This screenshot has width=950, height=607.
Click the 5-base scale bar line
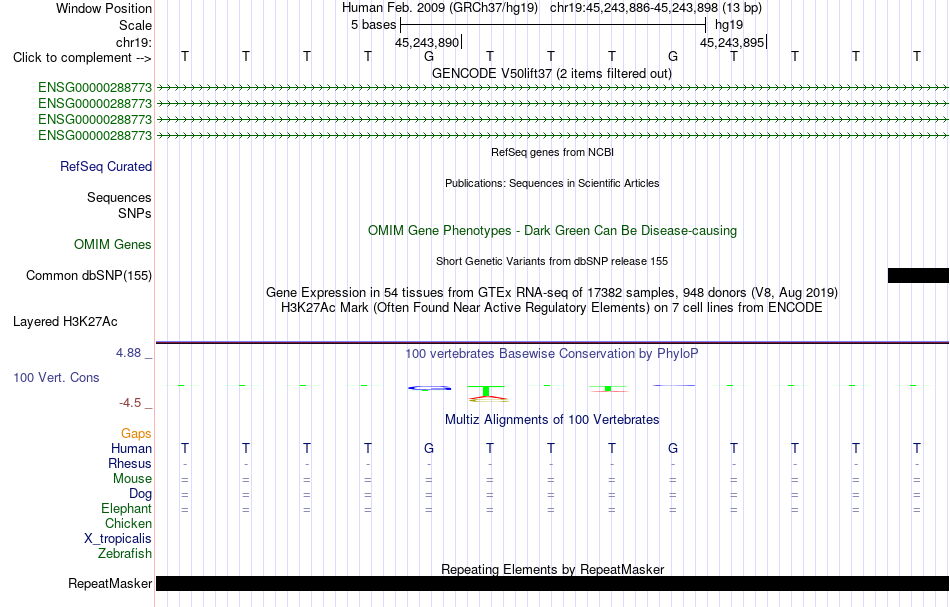pyautogui.click(x=553, y=25)
